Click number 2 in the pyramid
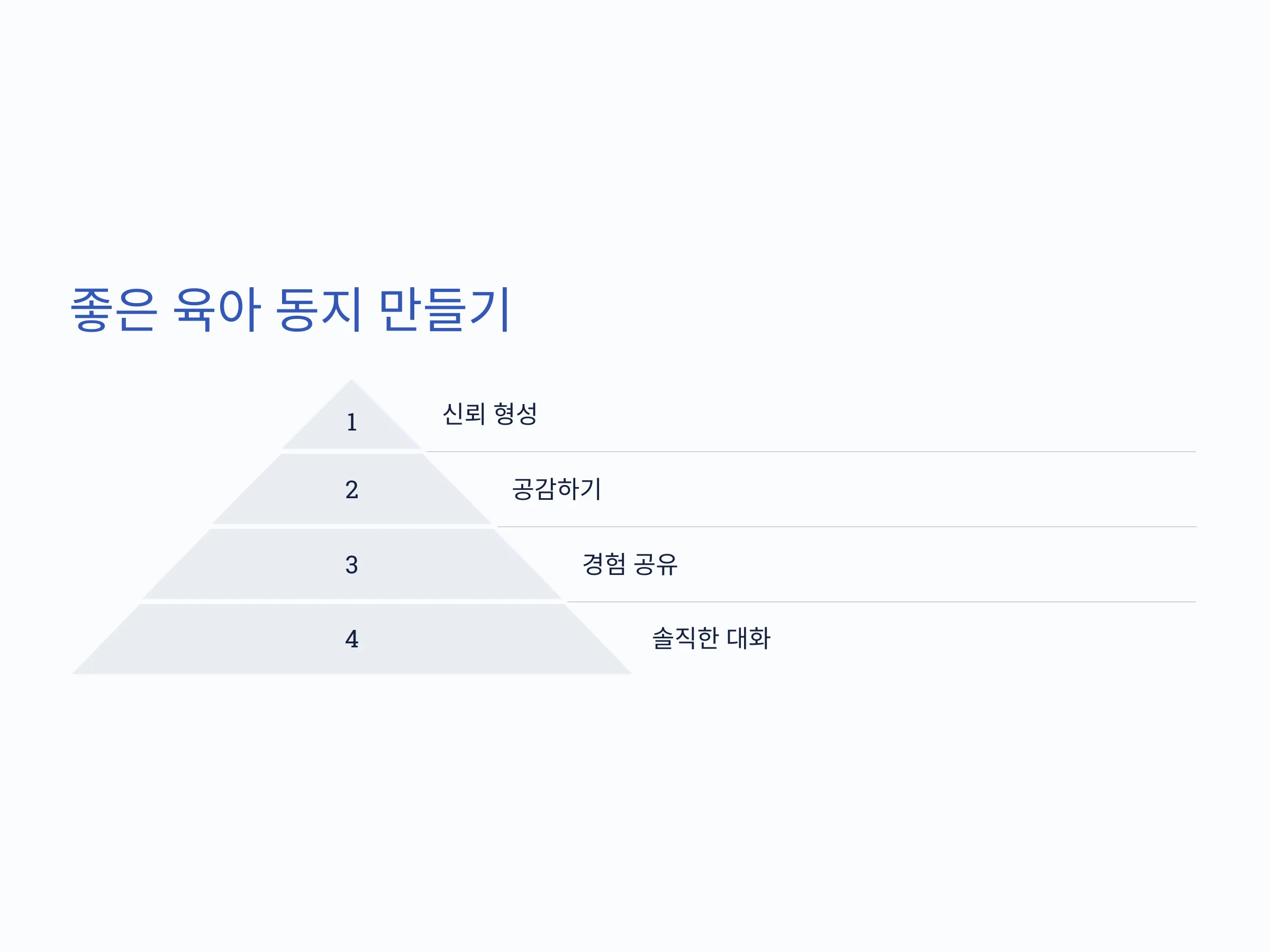Image resolution: width=1270 pixels, height=952 pixels. pos(352,489)
